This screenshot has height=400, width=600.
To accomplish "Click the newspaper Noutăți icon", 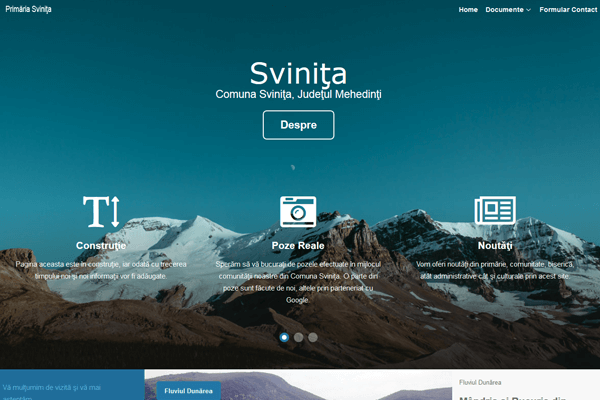I will (x=494, y=211).
